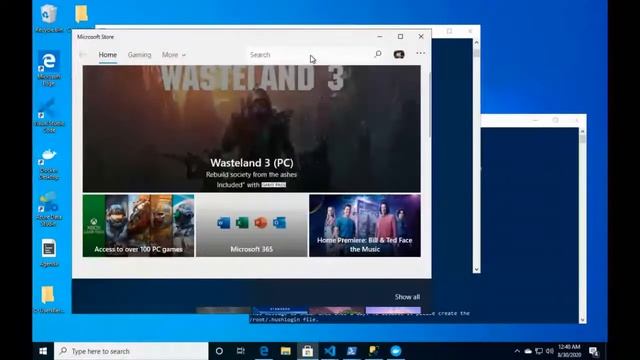Open the Wasteland 3 (PC) hero banner
Screen dimensions: 640x360
(x=251, y=129)
